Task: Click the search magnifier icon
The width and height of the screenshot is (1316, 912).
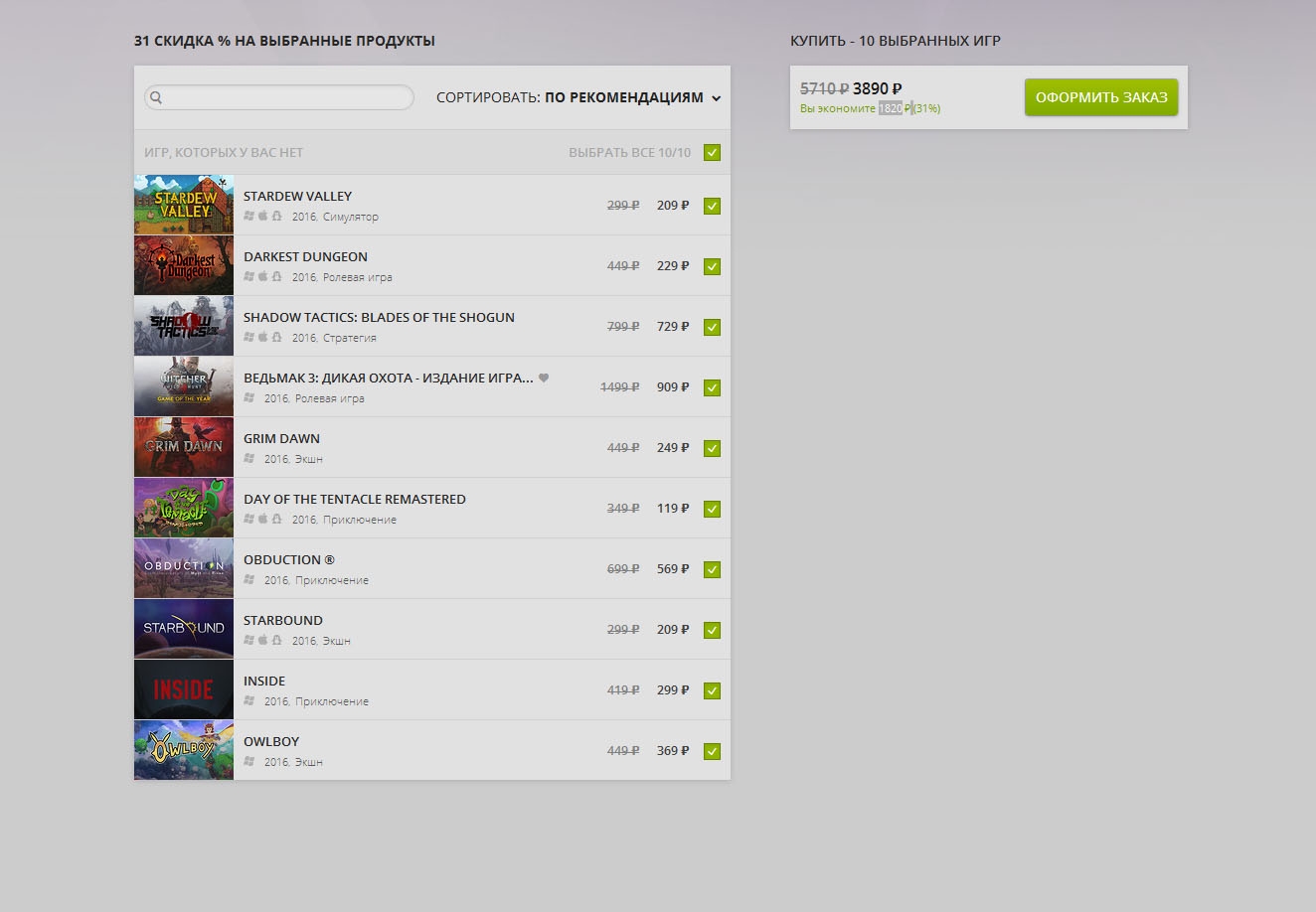Action: 156,97
